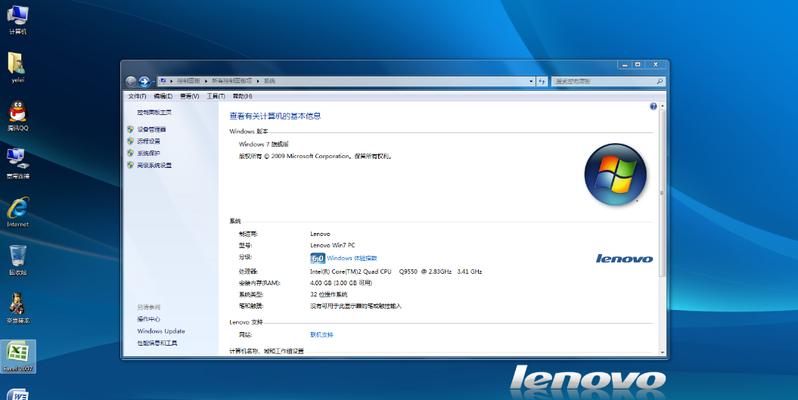Click the shield icon beside 系统保护
Viewport: 798px width, 400px height.
131,153
